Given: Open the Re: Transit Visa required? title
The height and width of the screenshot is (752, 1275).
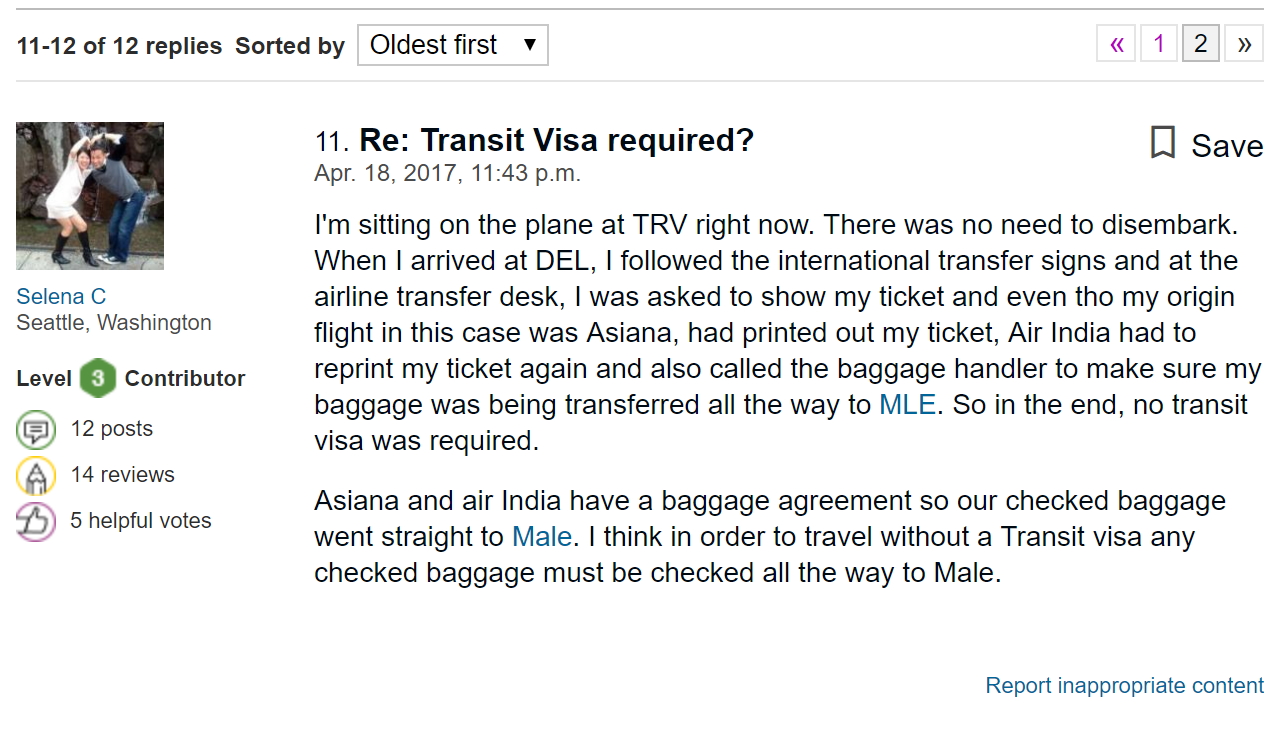Looking at the screenshot, I should (x=556, y=141).
